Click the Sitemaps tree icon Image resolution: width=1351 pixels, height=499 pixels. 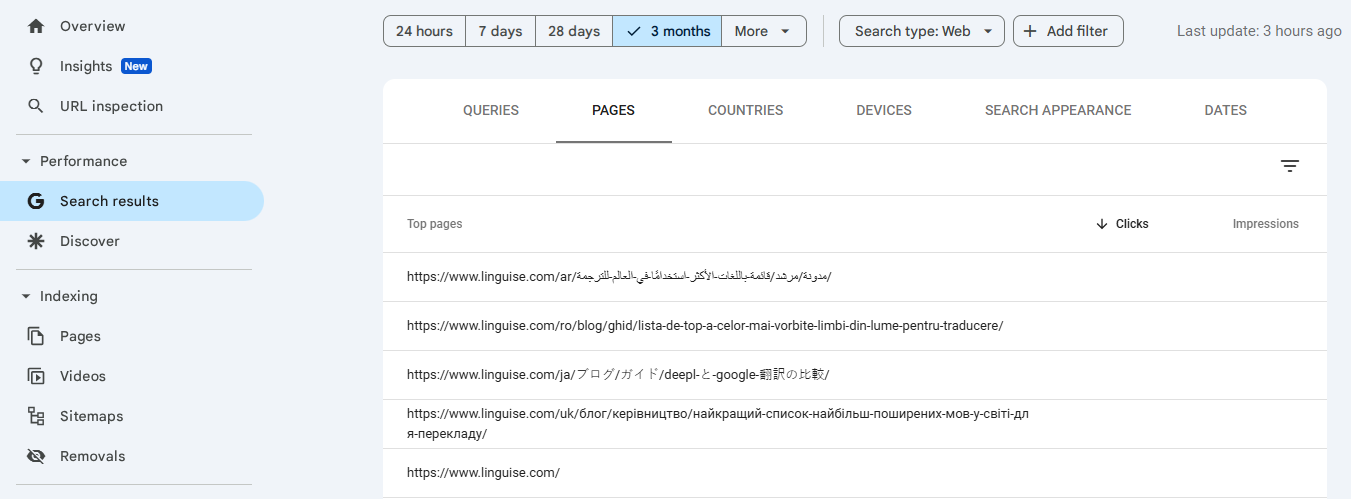[36, 416]
